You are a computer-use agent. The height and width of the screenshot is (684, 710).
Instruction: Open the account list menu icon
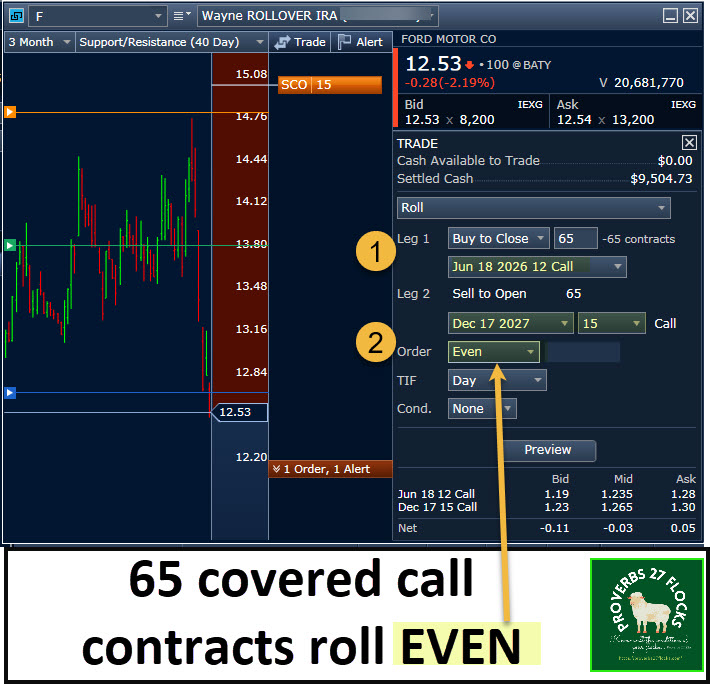[184, 16]
